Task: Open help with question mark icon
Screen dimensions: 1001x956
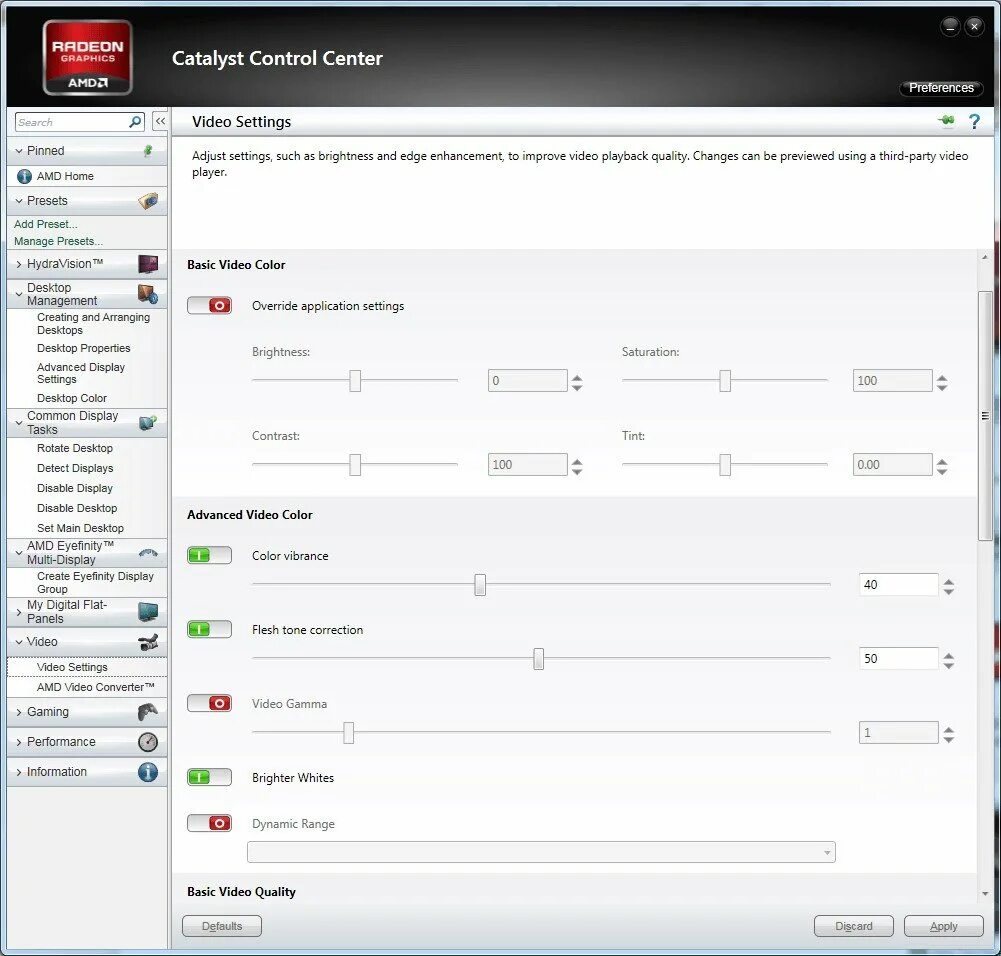Action: [974, 121]
